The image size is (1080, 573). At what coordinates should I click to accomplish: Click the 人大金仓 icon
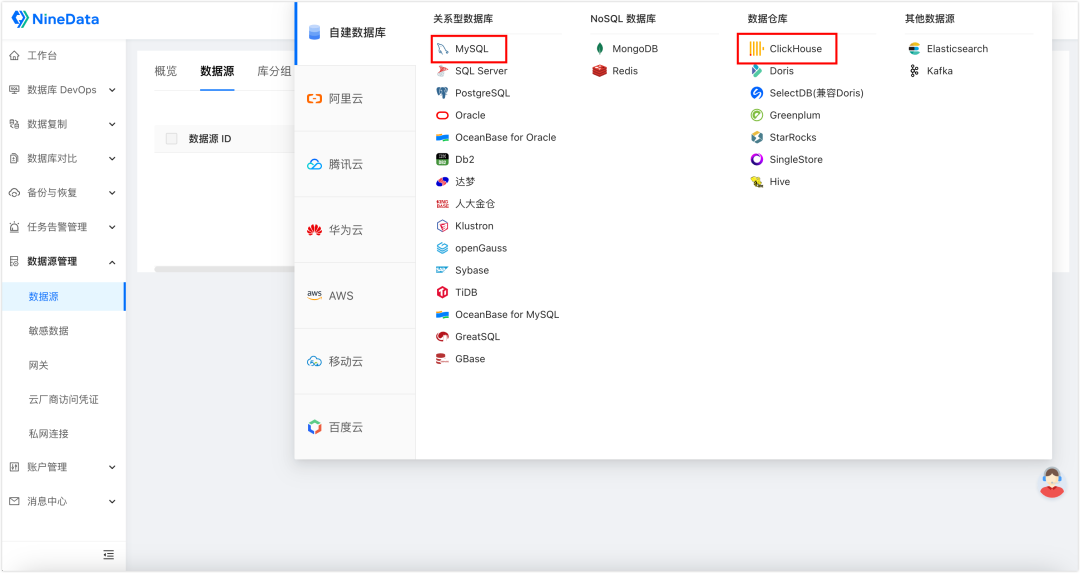(442, 204)
